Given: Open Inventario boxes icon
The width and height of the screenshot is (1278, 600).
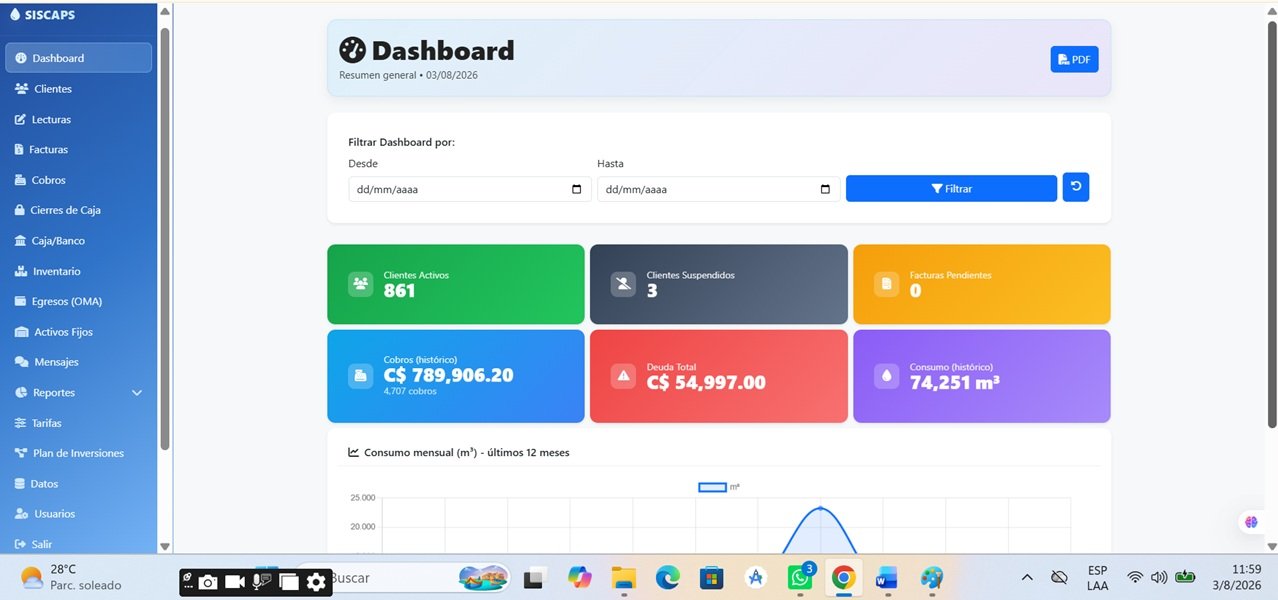Looking at the screenshot, I should [21, 271].
